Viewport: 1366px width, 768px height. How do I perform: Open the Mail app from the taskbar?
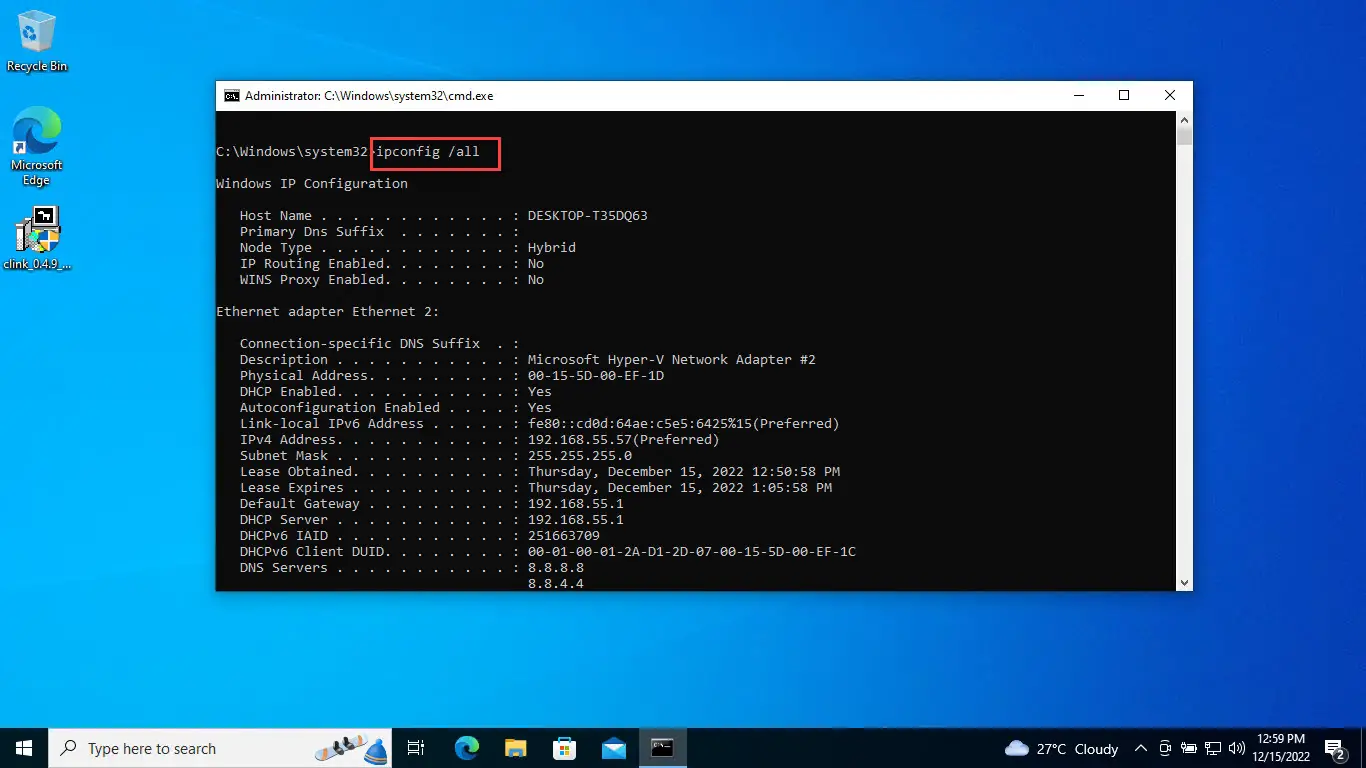[613, 748]
